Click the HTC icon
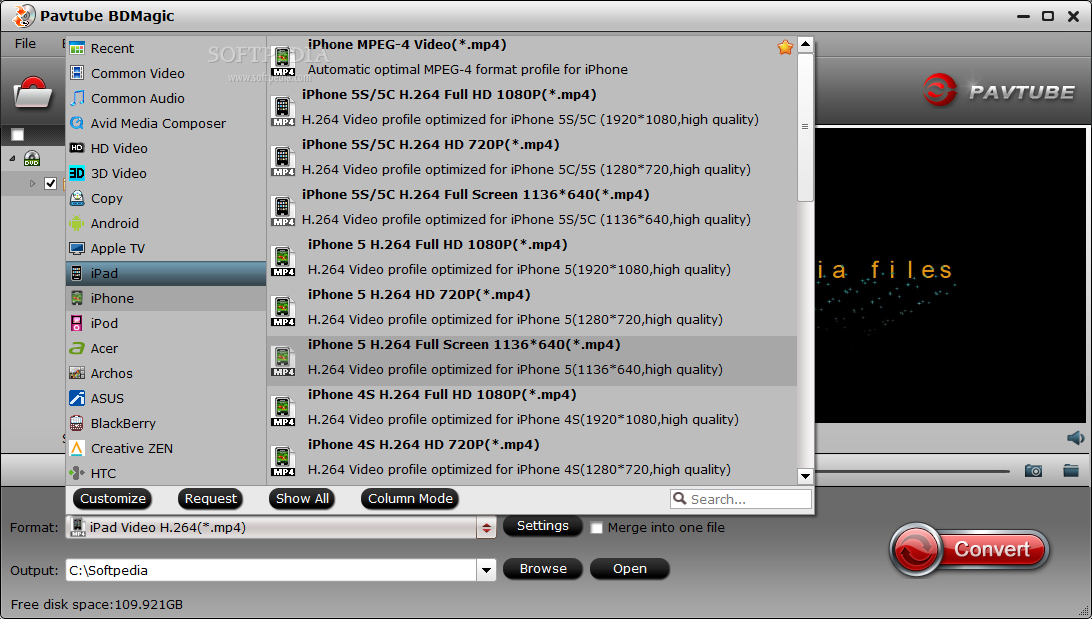The height and width of the screenshot is (619, 1092). coord(77,473)
